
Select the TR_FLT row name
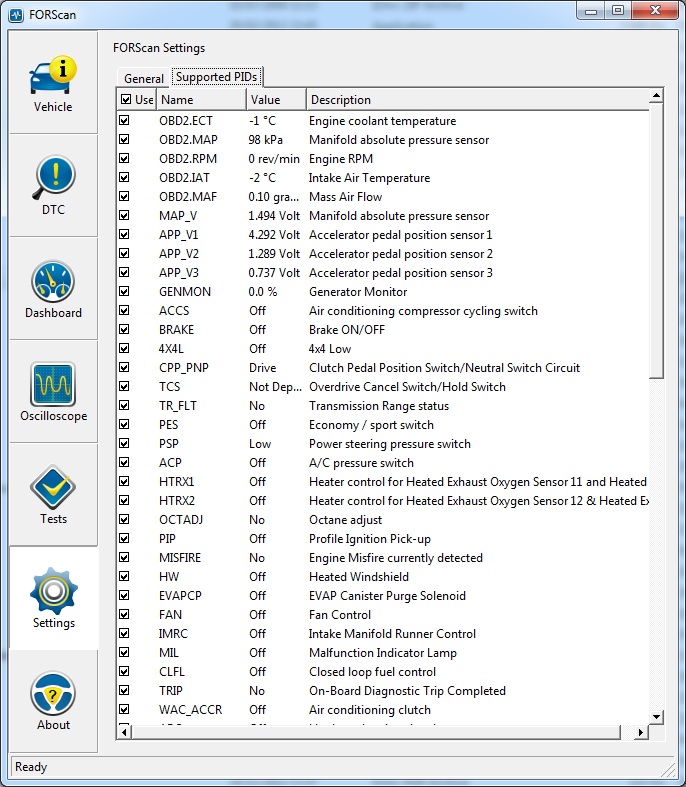(x=178, y=406)
